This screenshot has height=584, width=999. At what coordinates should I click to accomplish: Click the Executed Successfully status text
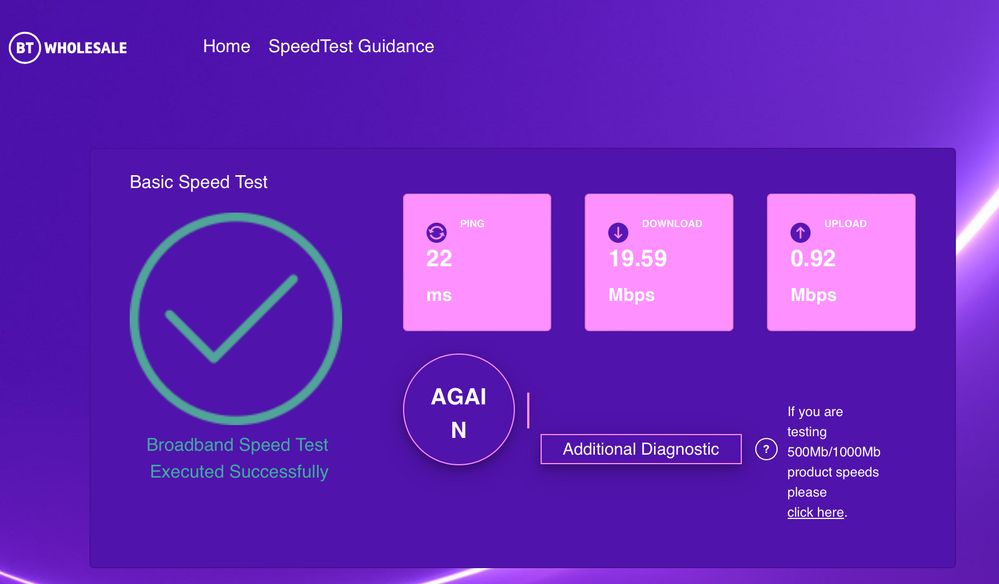tap(239, 471)
